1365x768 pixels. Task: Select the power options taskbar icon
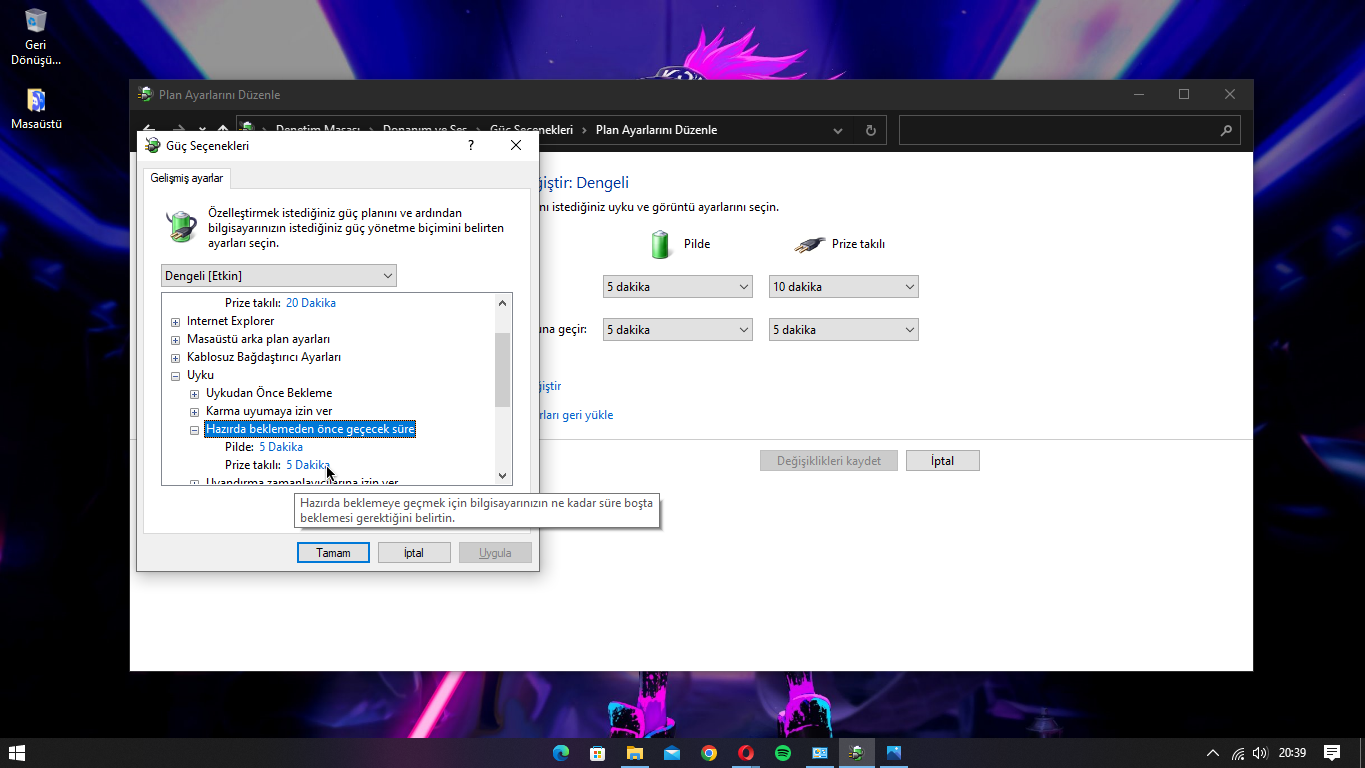point(856,753)
